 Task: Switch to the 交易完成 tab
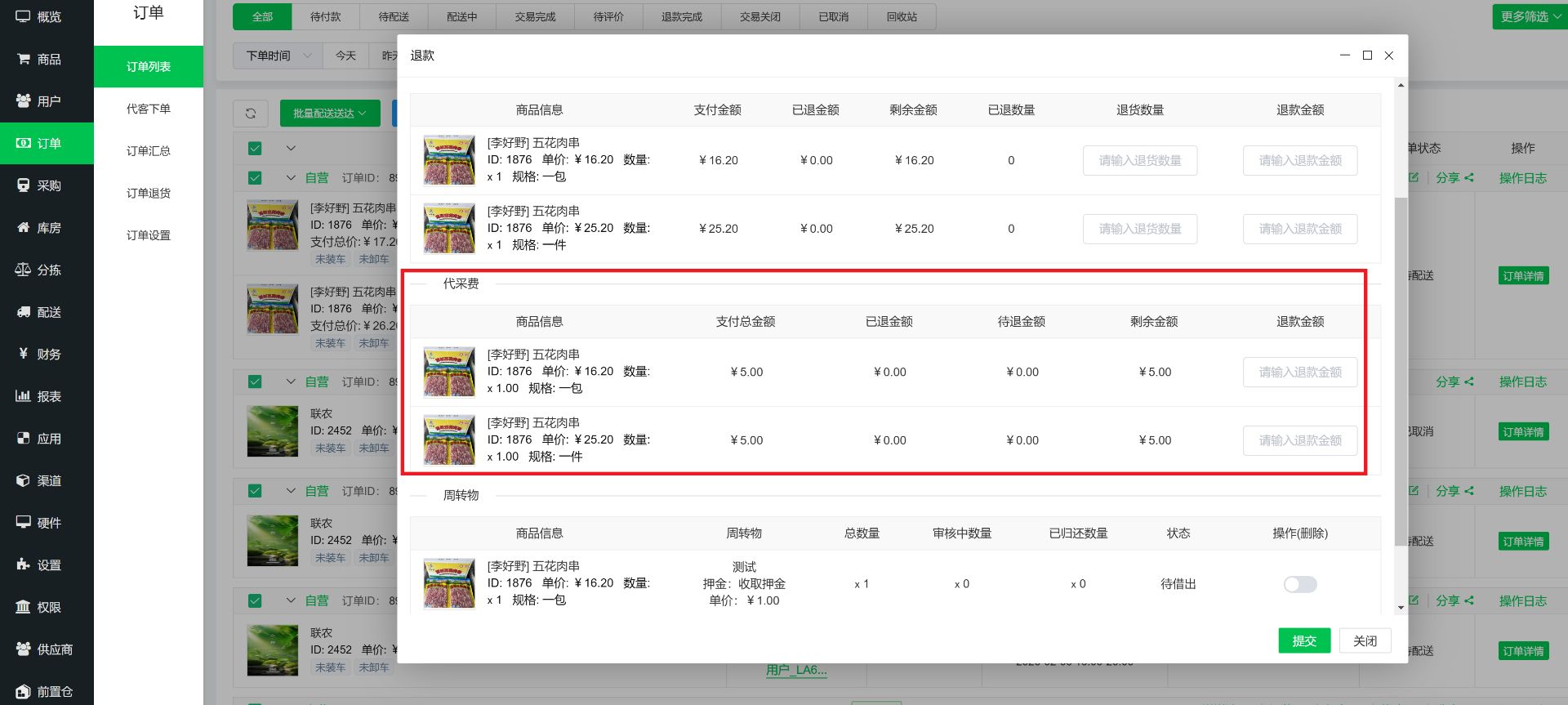point(535,16)
